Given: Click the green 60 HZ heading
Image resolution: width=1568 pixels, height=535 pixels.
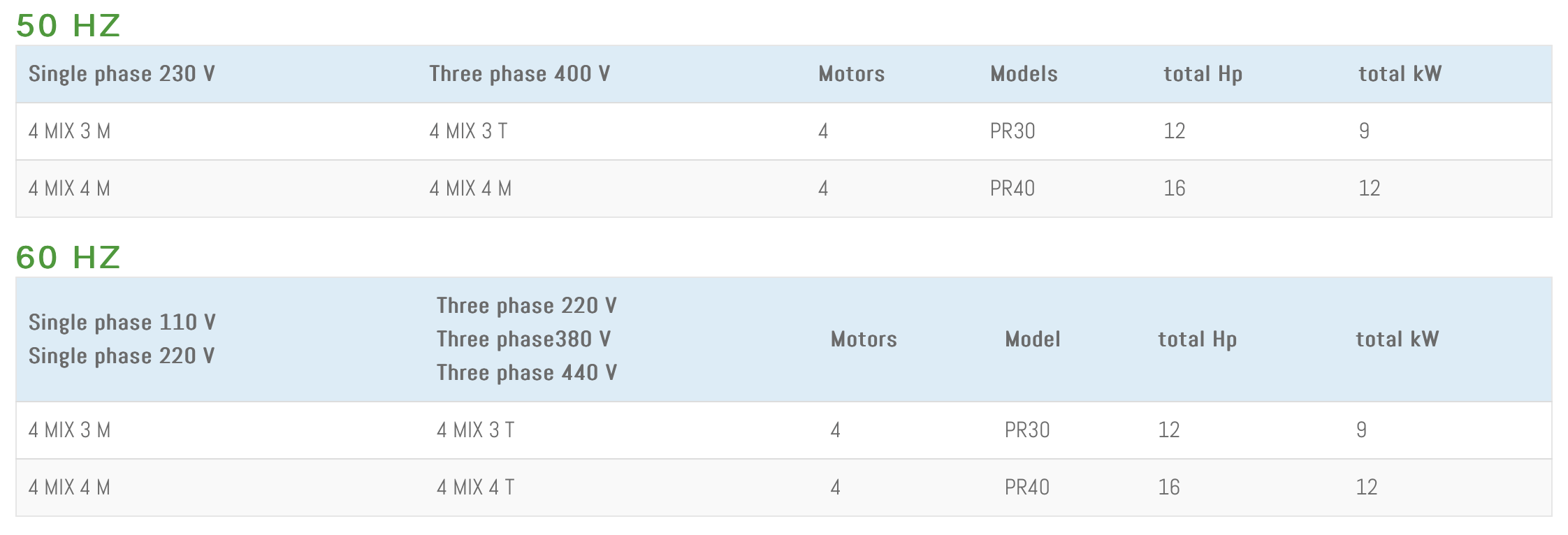Looking at the screenshot, I should coord(68,258).
